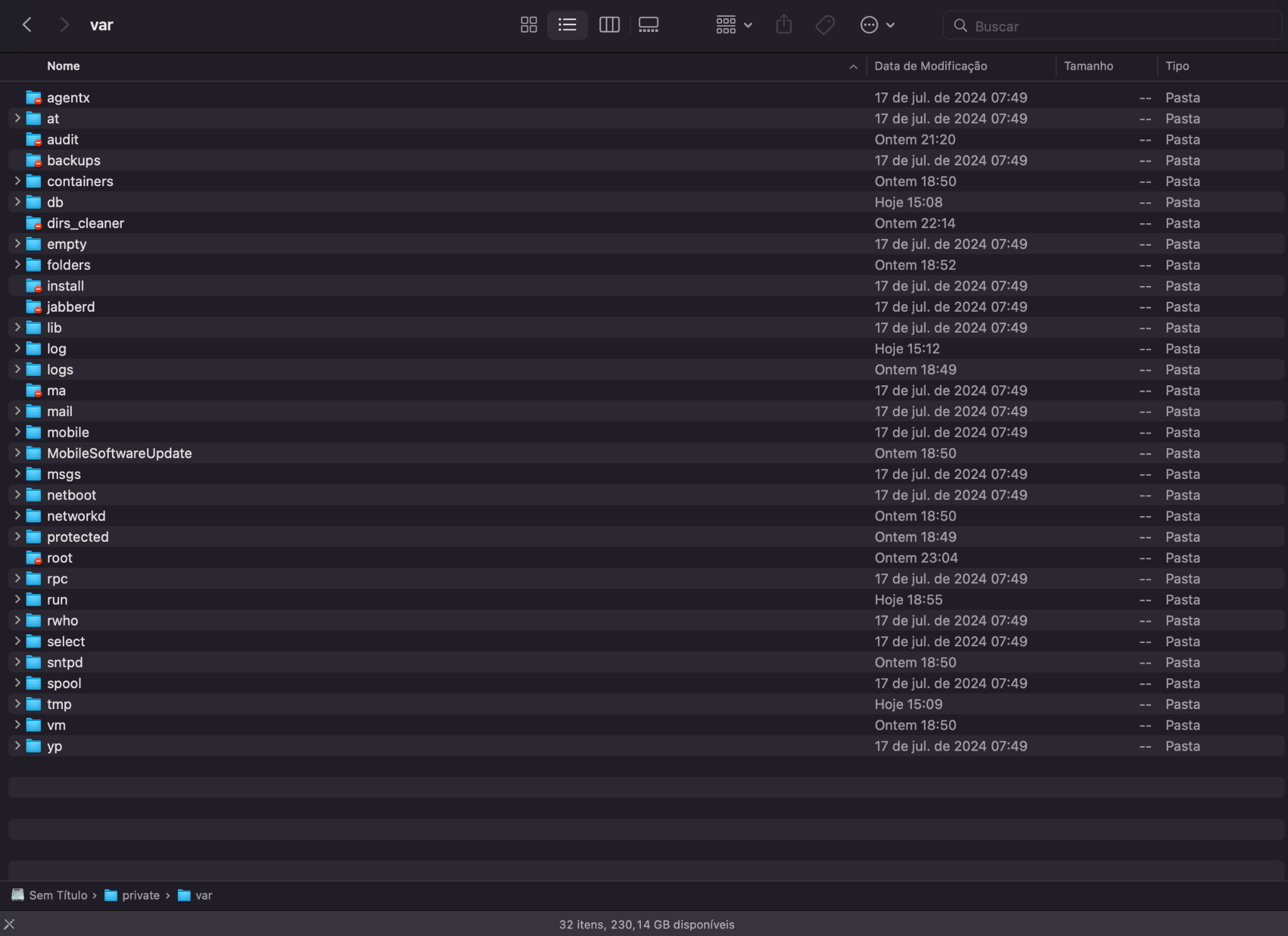Select list view mode
Viewport: 1288px width, 936px height.
567,25
